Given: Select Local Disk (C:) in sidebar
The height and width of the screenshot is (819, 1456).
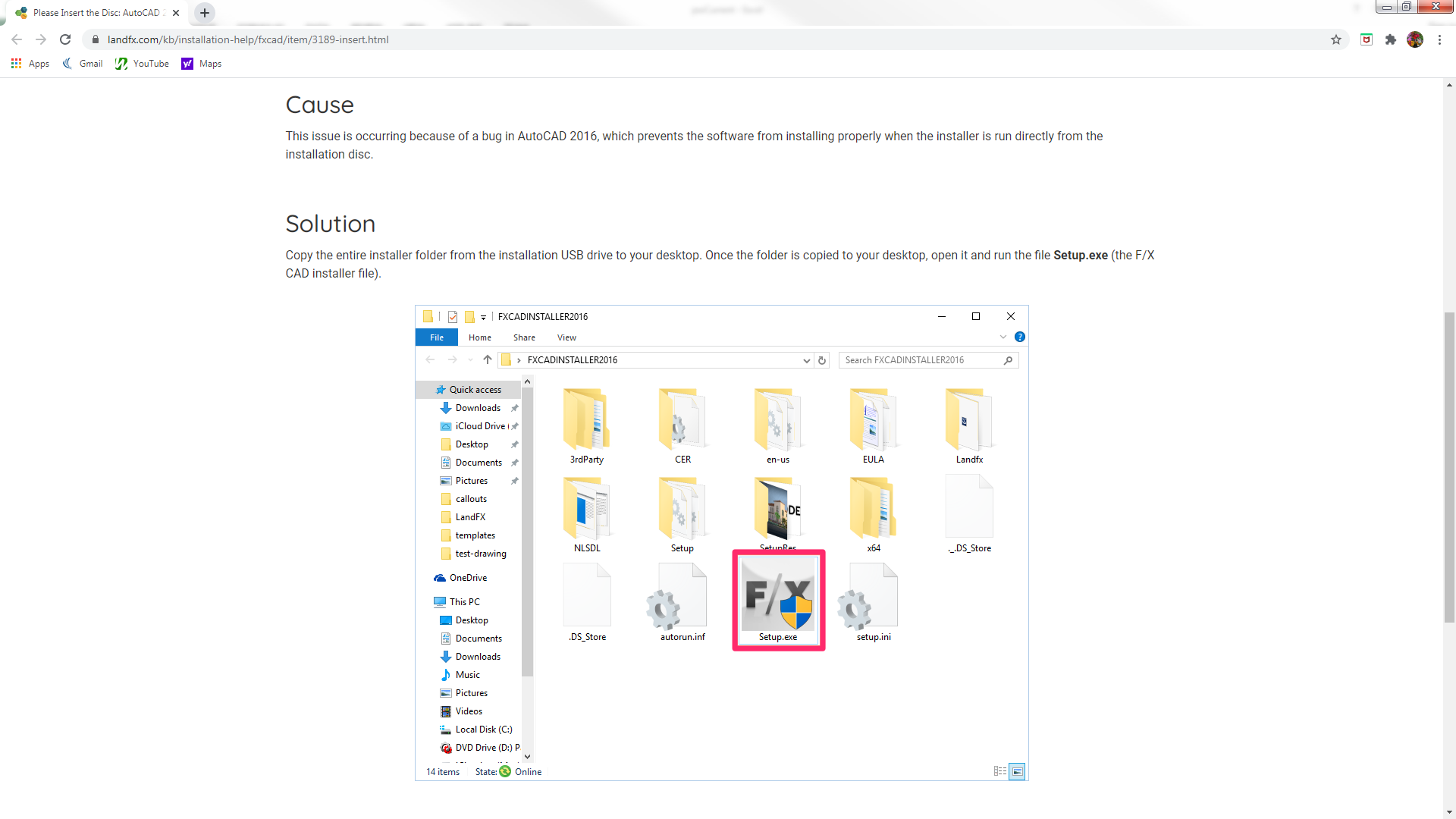Looking at the screenshot, I should (x=476, y=730).
